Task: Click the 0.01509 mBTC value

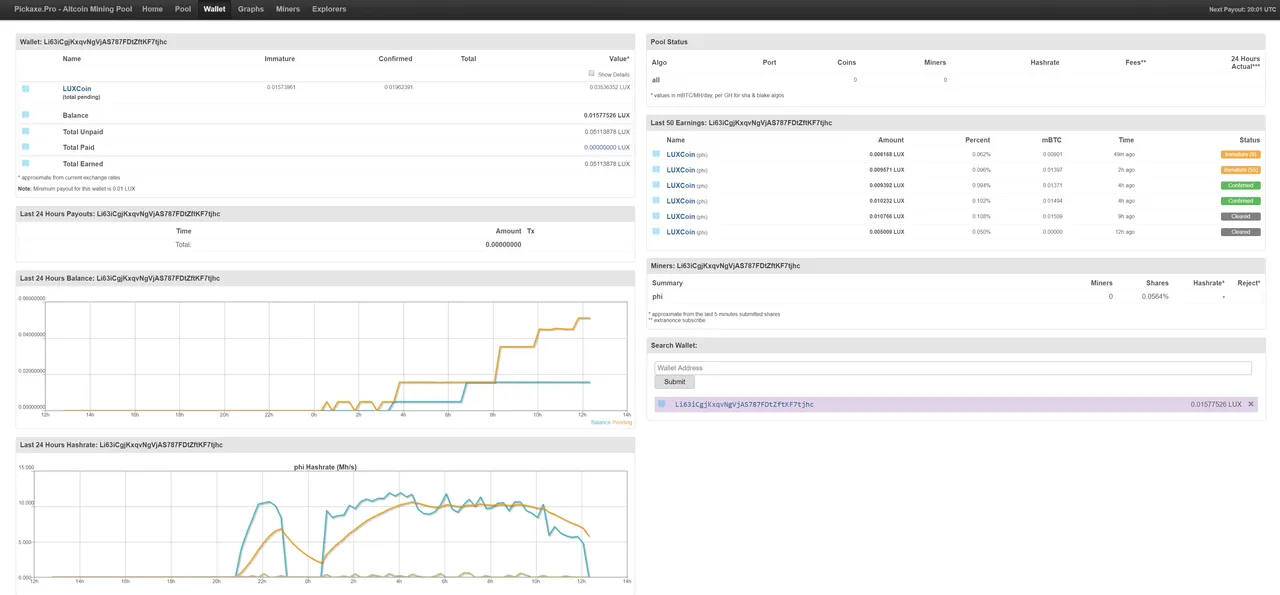Action: tap(1053, 217)
